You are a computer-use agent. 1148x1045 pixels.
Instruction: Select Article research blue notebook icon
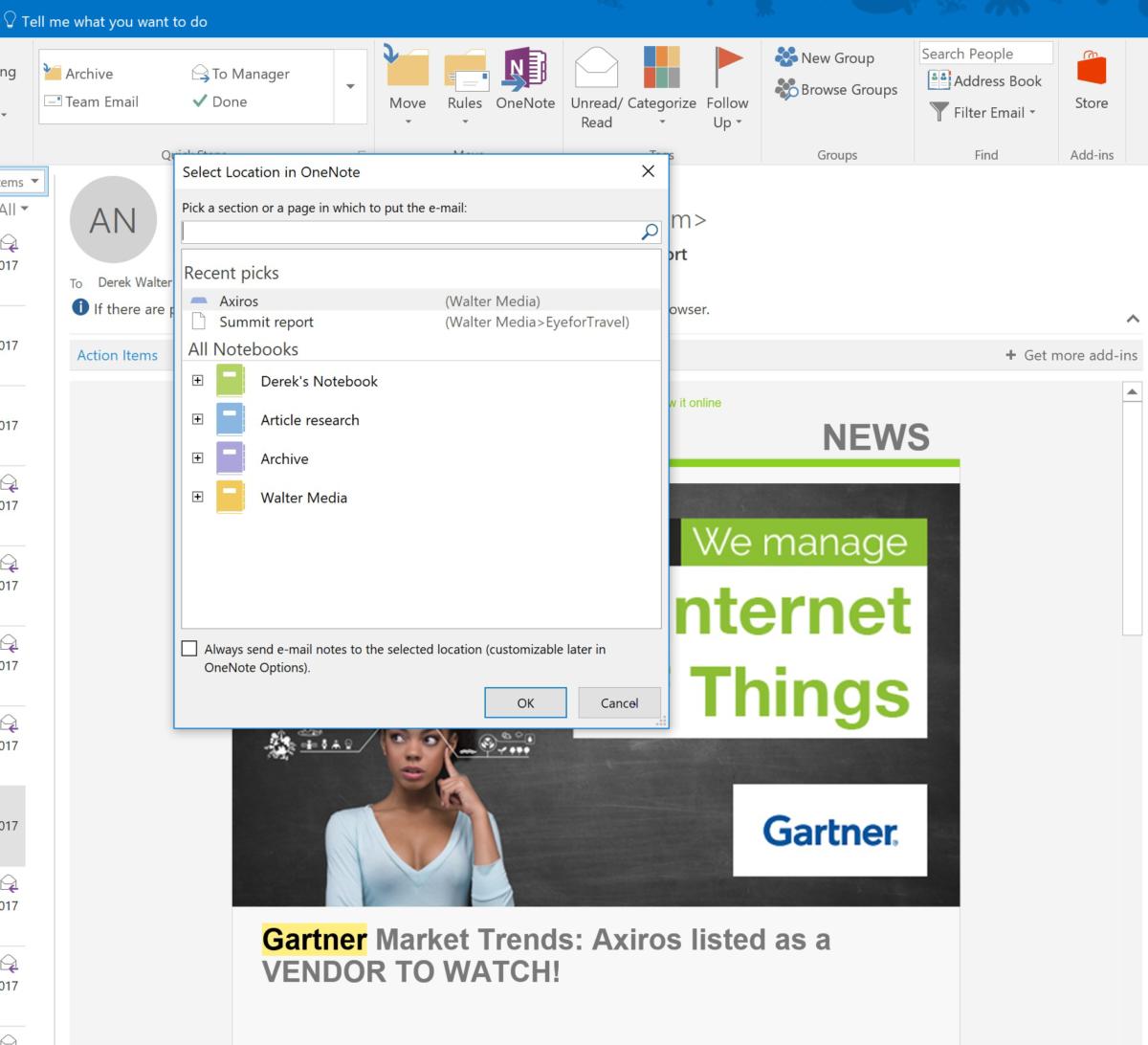click(231, 419)
